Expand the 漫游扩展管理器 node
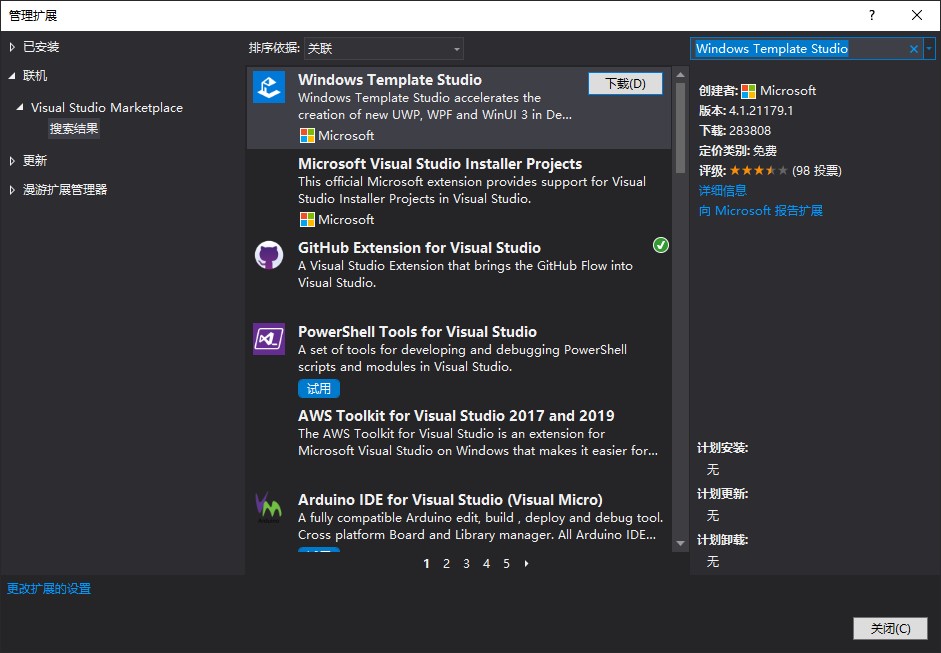941x653 pixels. [12, 190]
